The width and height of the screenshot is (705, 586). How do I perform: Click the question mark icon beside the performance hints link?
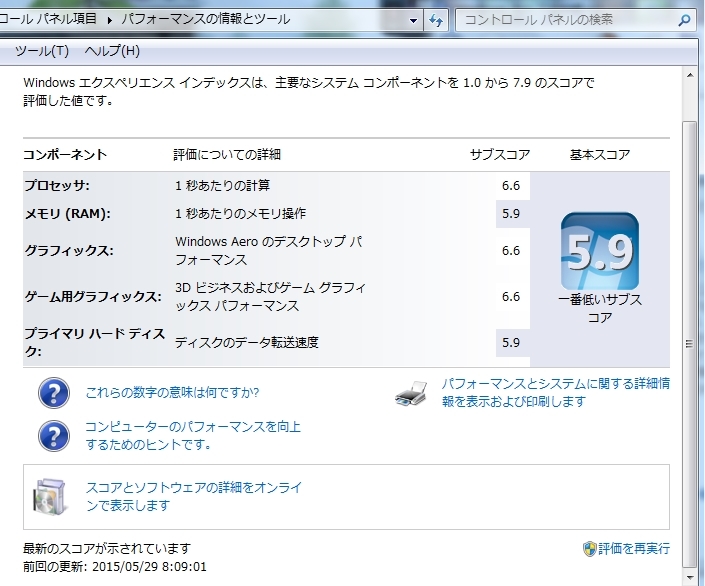[54, 435]
